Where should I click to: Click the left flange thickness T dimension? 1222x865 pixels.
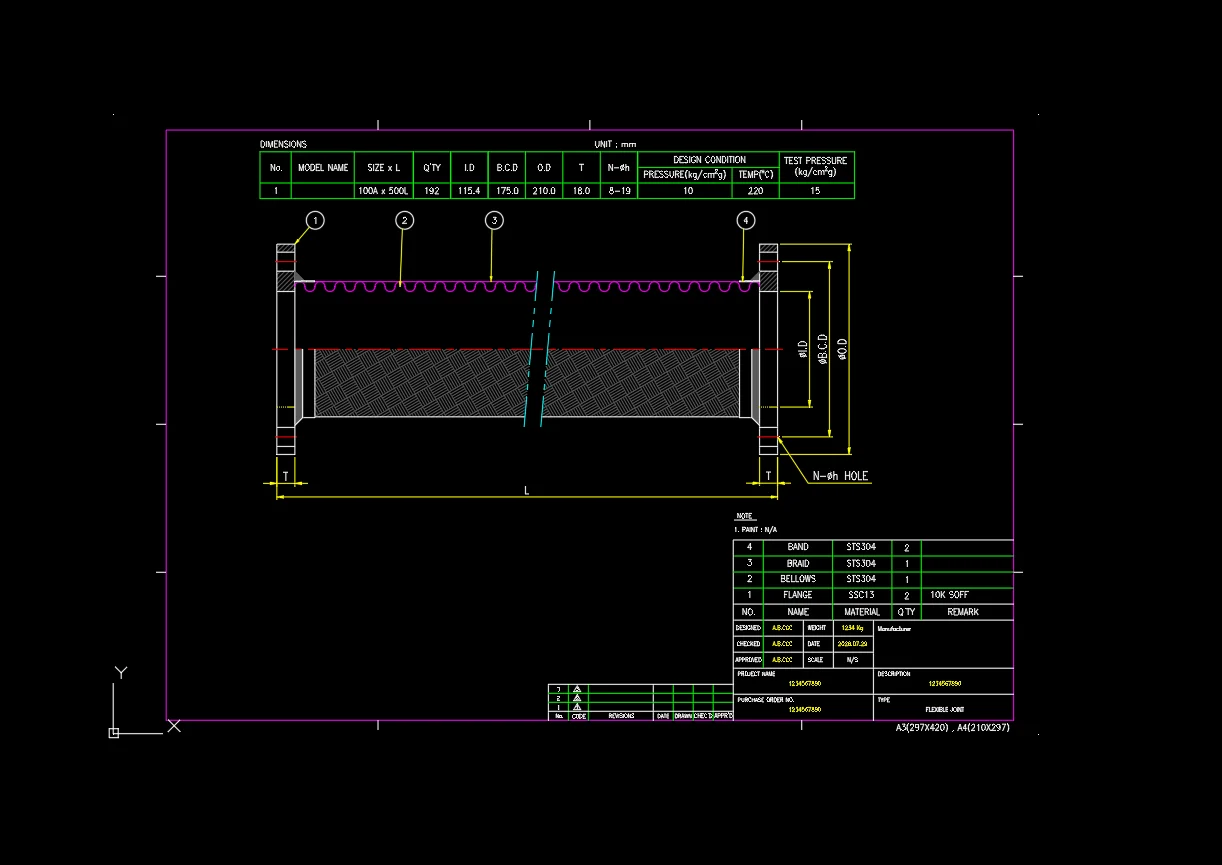pos(285,476)
